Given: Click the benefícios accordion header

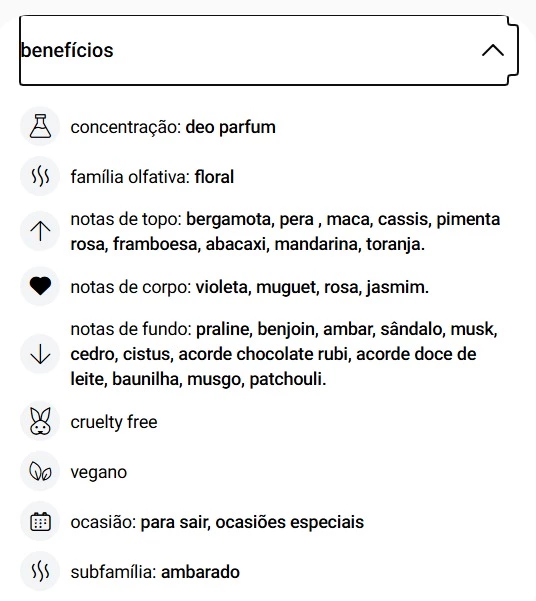Looking at the screenshot, I should click(269, 51).
